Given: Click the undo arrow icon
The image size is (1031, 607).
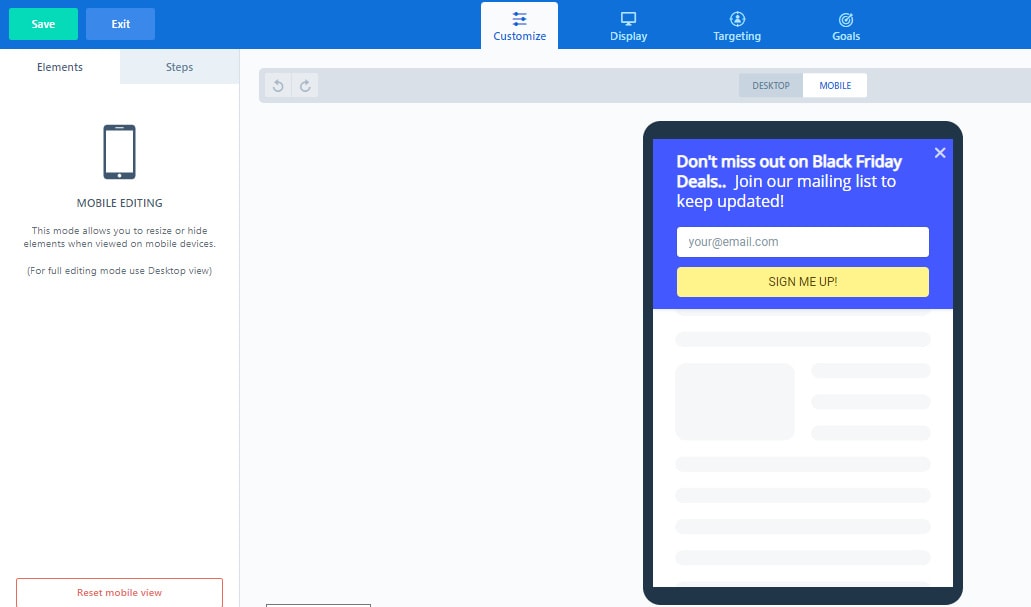Looking at the screenshot, I should (x=277, y=85).
